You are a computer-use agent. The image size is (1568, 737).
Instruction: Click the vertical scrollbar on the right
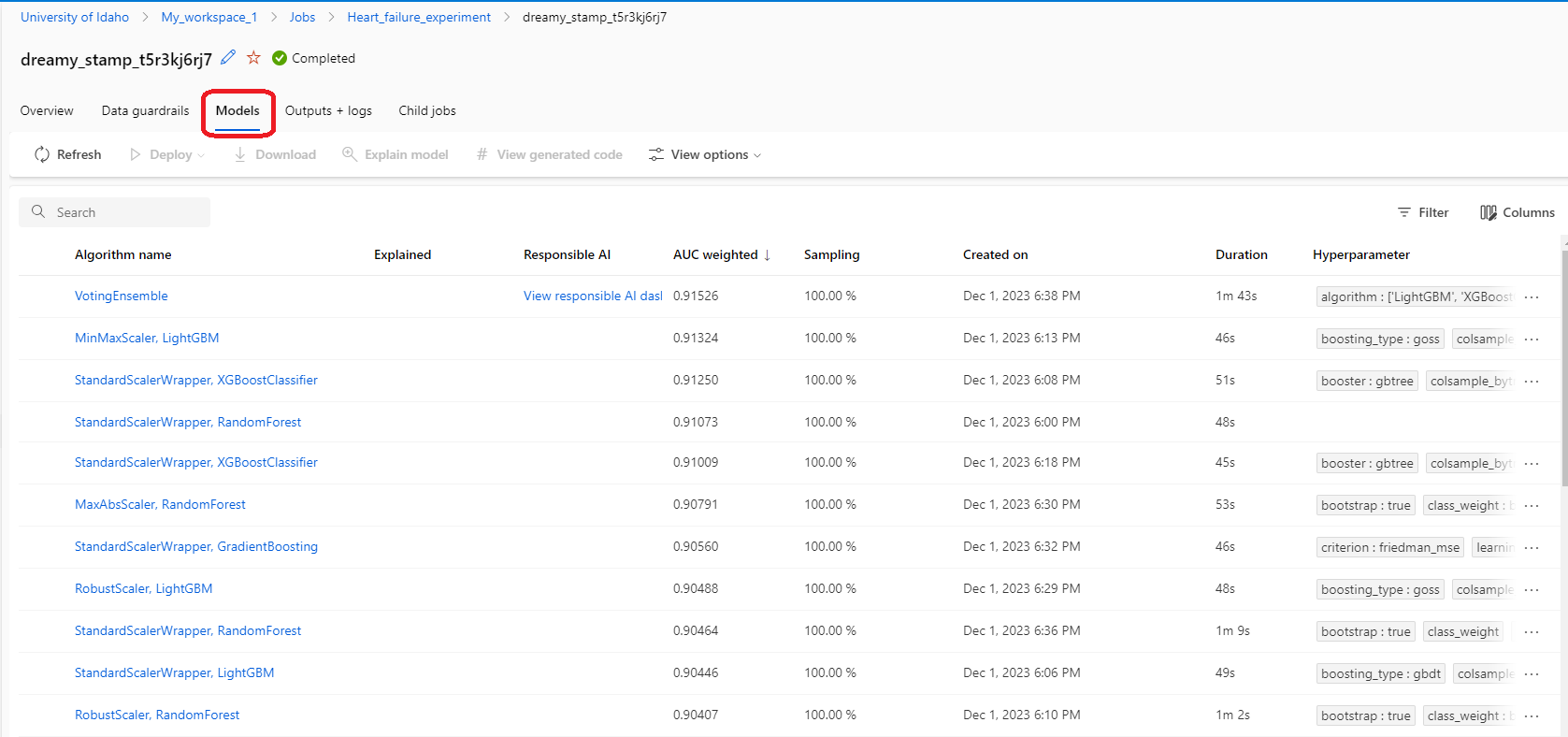(x=1564, y=365)
